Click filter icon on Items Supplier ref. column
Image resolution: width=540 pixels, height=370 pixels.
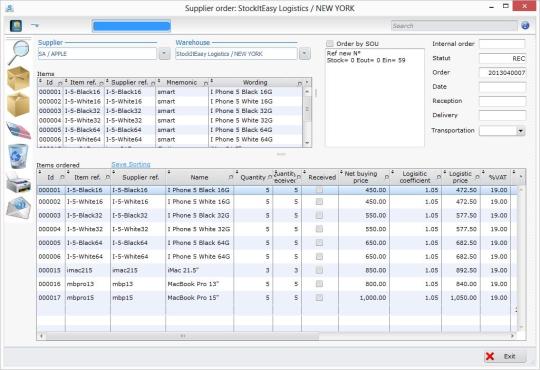pos(153,83)
